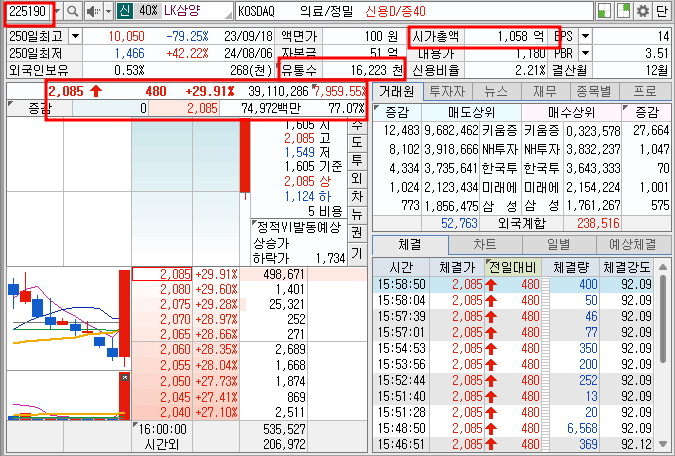The height and width of the screenshot is (456, 675).
Task: Click the 권 side button
Action: (x=357, y=233)
